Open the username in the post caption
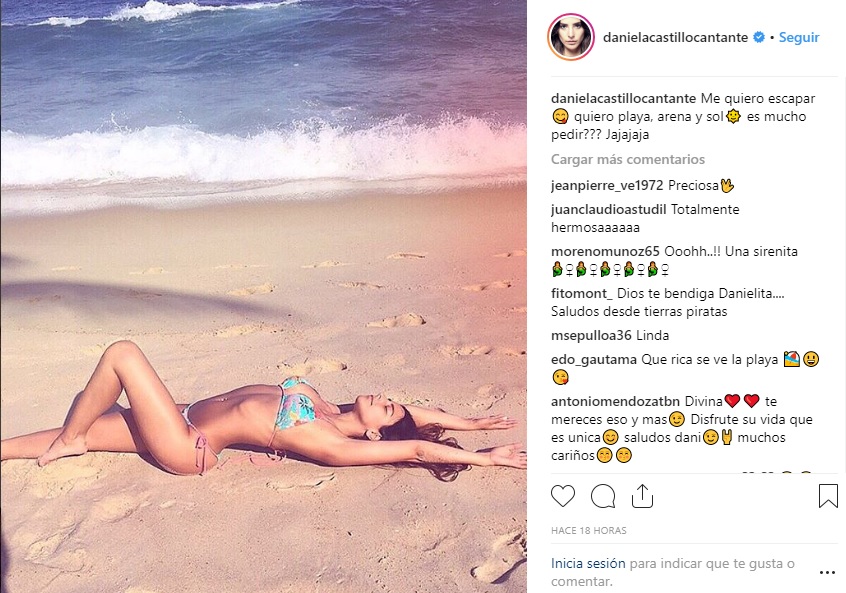Screen dimensions: 846x593 coord(624,98)
